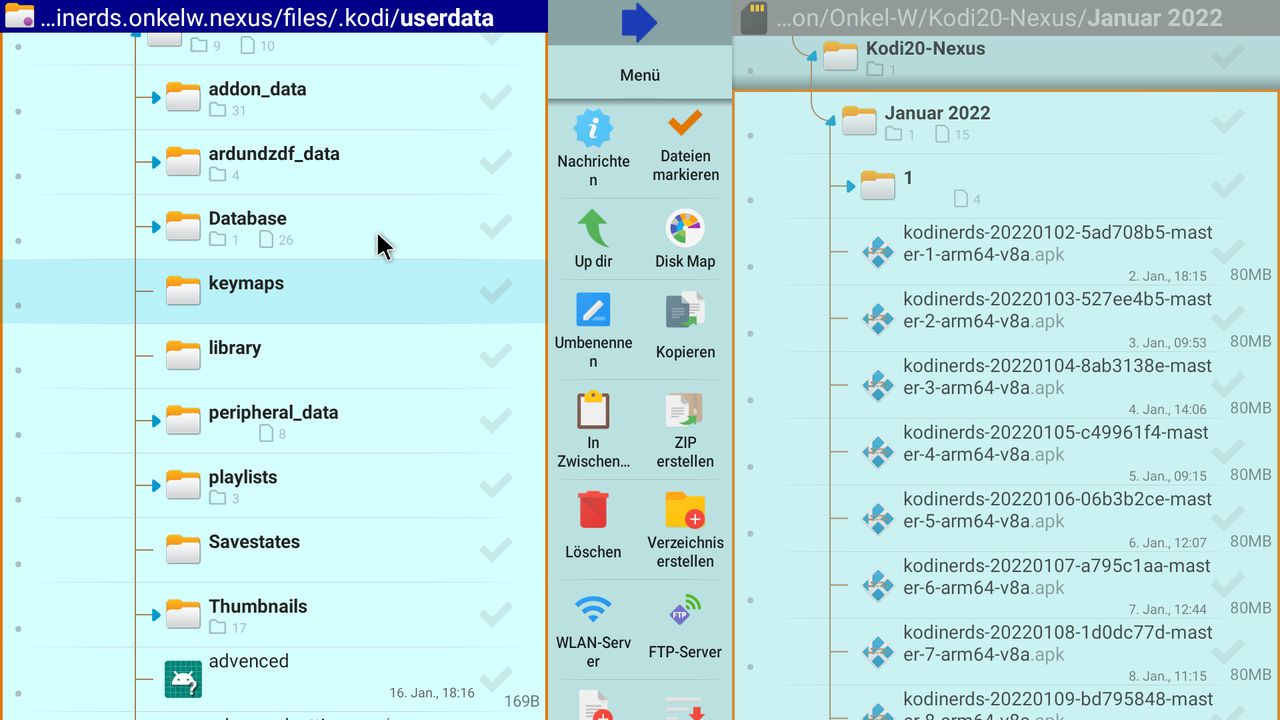This screenshot has width=1280, height=720.
Task: Collapse the Kodi20-Nexus folder arrow
Action: (811, 56)
